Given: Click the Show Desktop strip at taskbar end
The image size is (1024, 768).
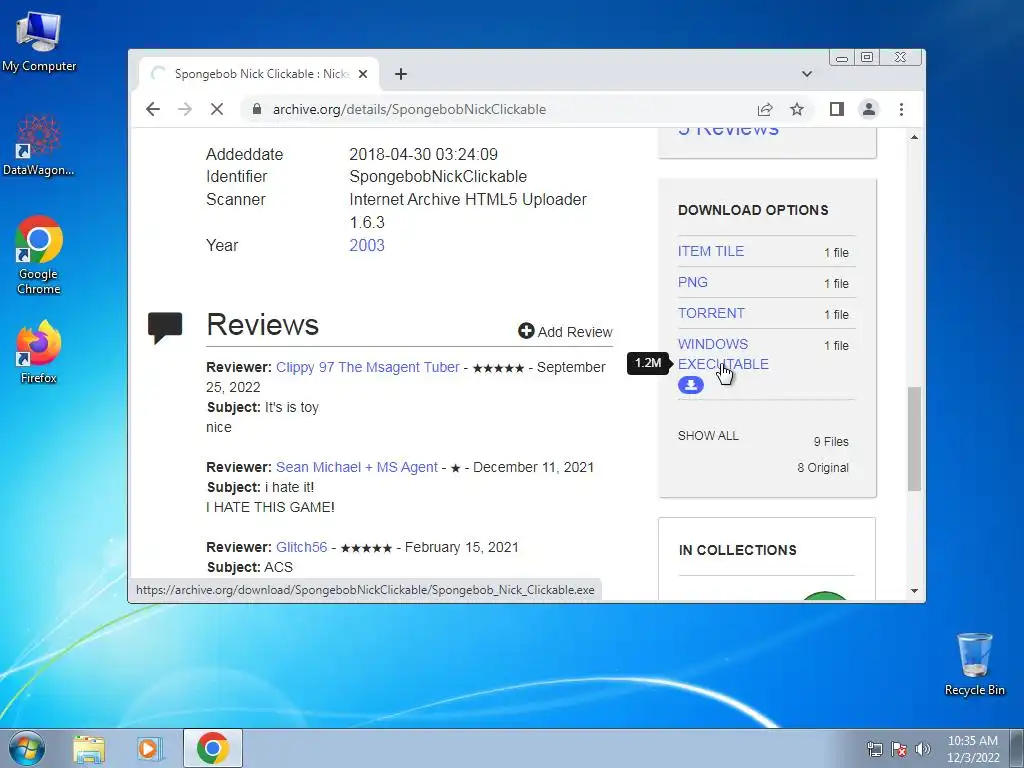Looking at the screenshot, I should click(1017, 749).
